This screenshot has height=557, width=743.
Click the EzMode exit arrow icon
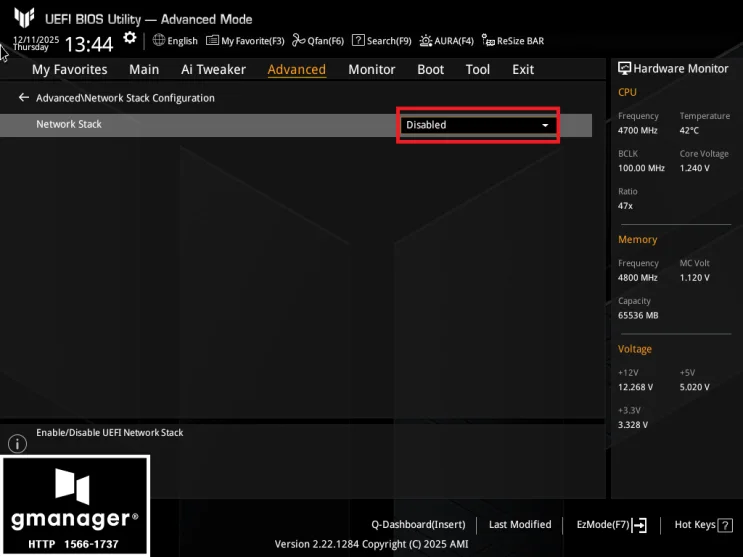click(639, 525)
